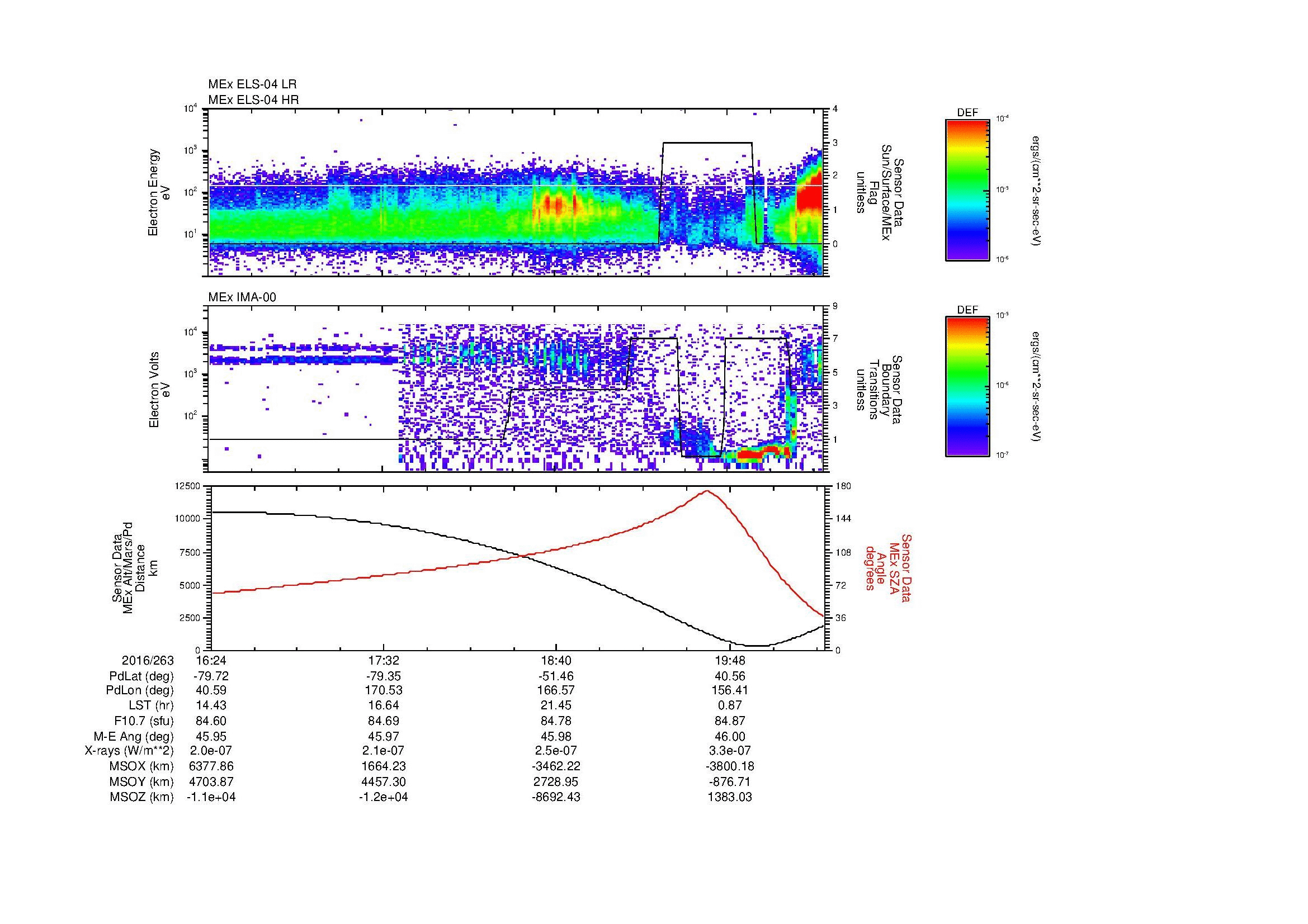Click the 'MSOX (km)' row label

pos(141,766)
